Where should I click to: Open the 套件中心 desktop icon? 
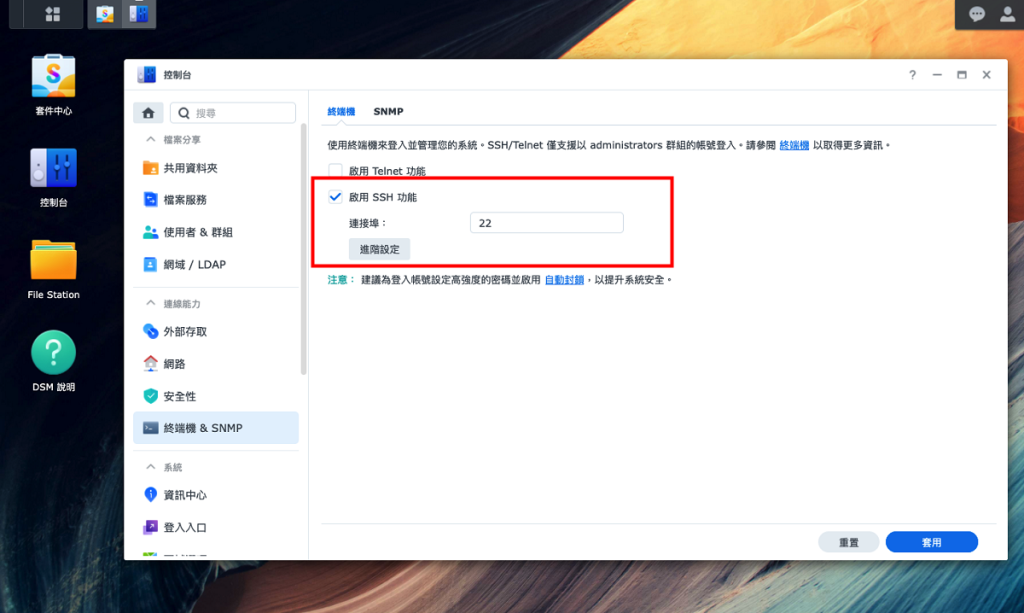[x=53, y=77]
